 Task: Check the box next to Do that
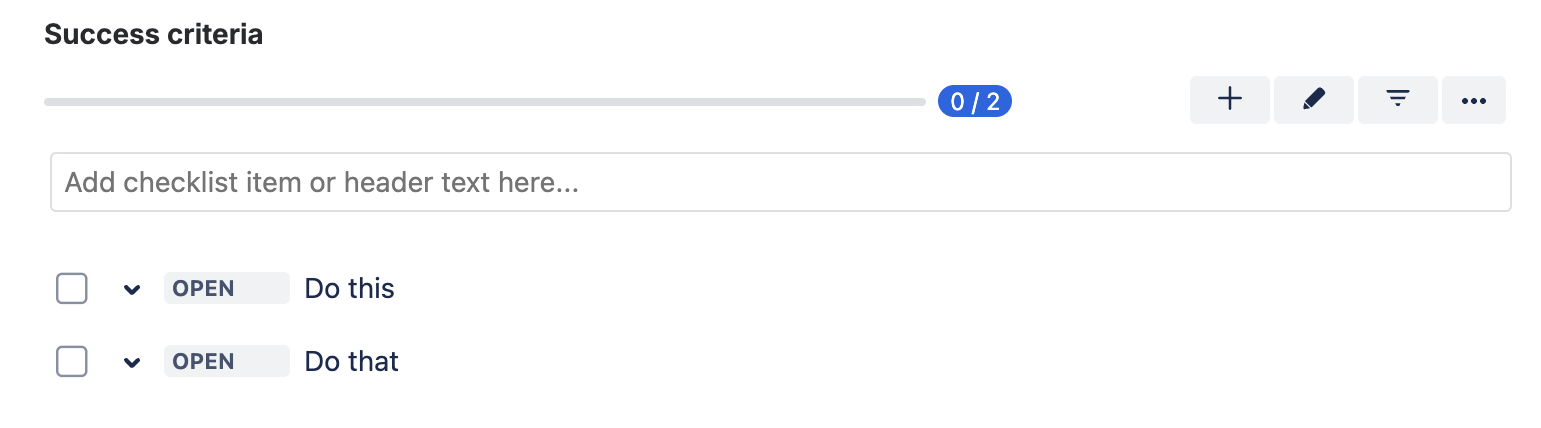[72, 361]
